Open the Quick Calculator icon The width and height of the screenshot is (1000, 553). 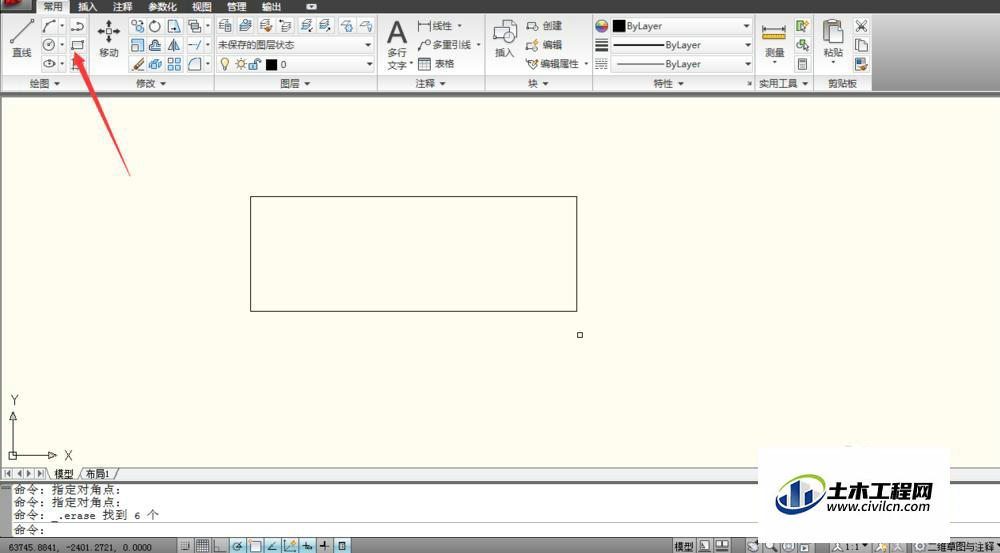(x=802, y=64)
